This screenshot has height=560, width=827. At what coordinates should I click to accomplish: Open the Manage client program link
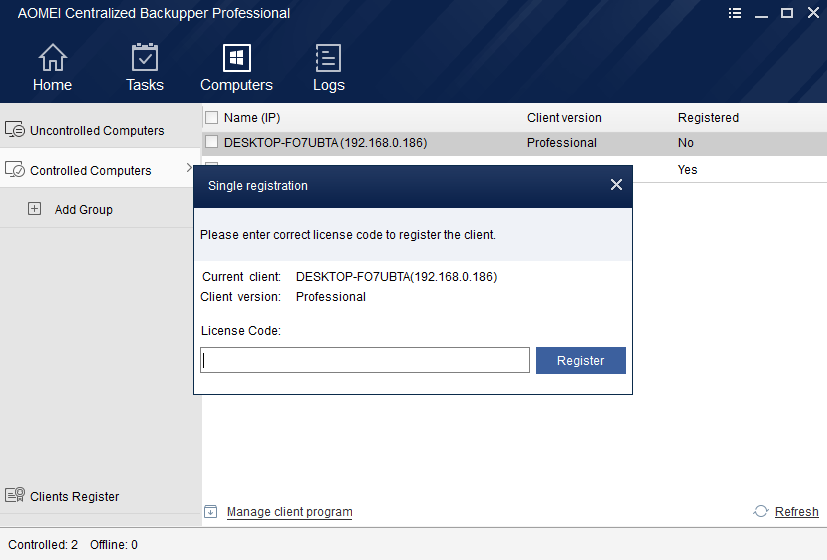[x=290, y=512]
